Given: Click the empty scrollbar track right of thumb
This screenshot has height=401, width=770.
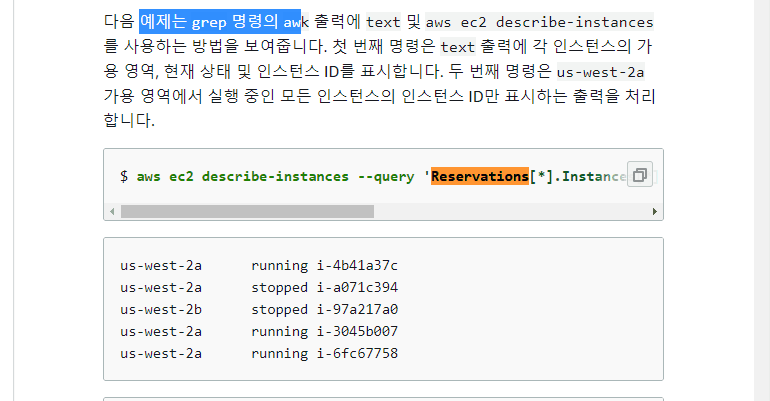Looking at the screenshot, I should (510, 212).
